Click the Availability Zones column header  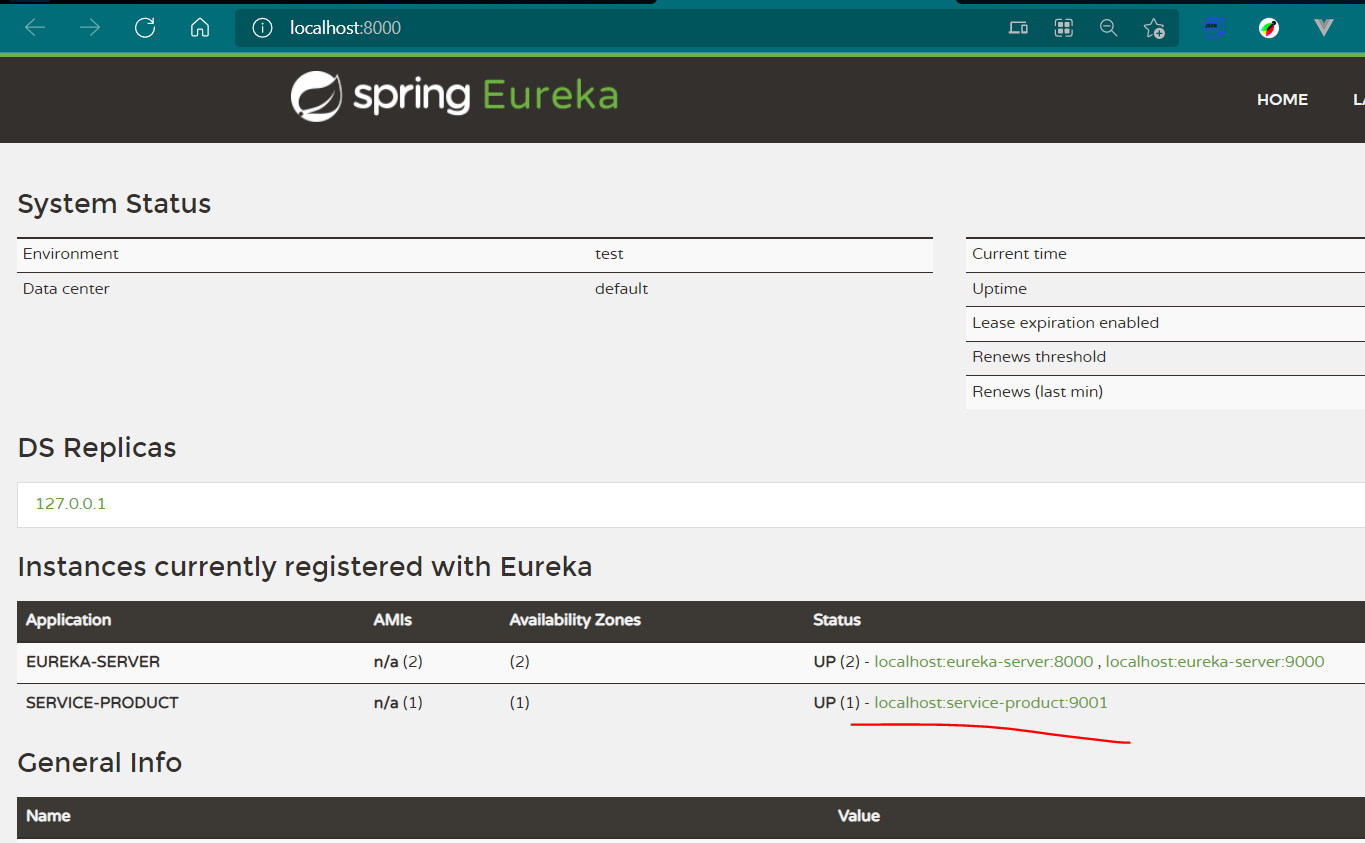point(575,620)
